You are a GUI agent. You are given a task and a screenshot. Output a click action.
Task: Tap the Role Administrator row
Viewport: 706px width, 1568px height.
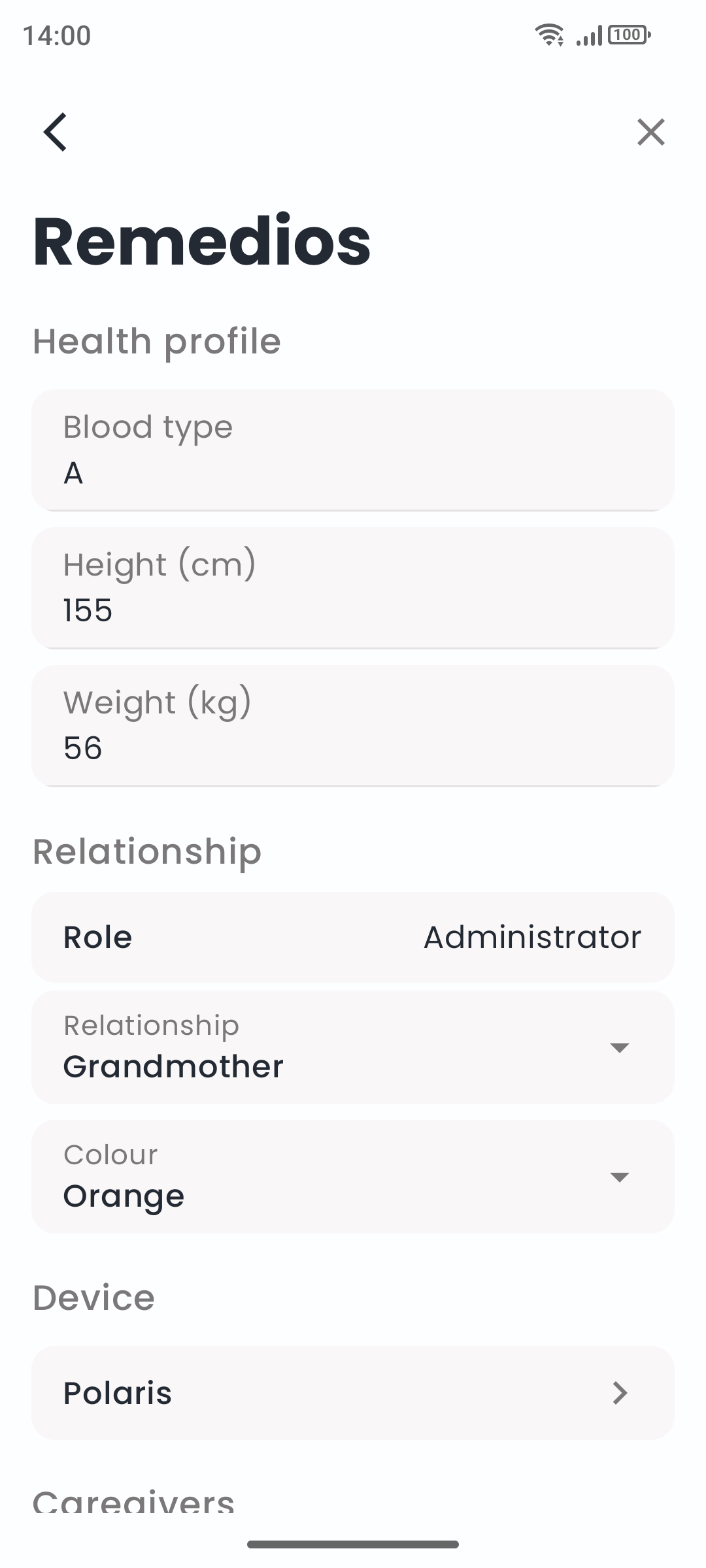point(353,937)
